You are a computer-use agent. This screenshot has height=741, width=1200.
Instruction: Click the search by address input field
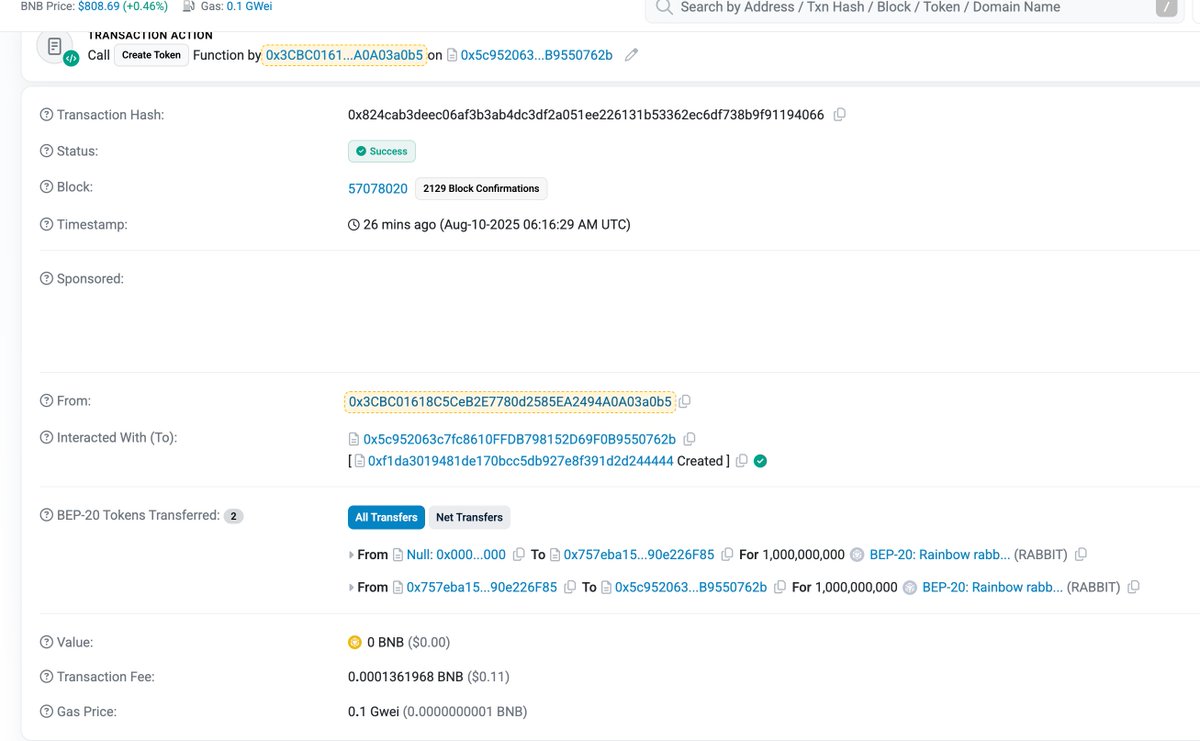(900, 8)
